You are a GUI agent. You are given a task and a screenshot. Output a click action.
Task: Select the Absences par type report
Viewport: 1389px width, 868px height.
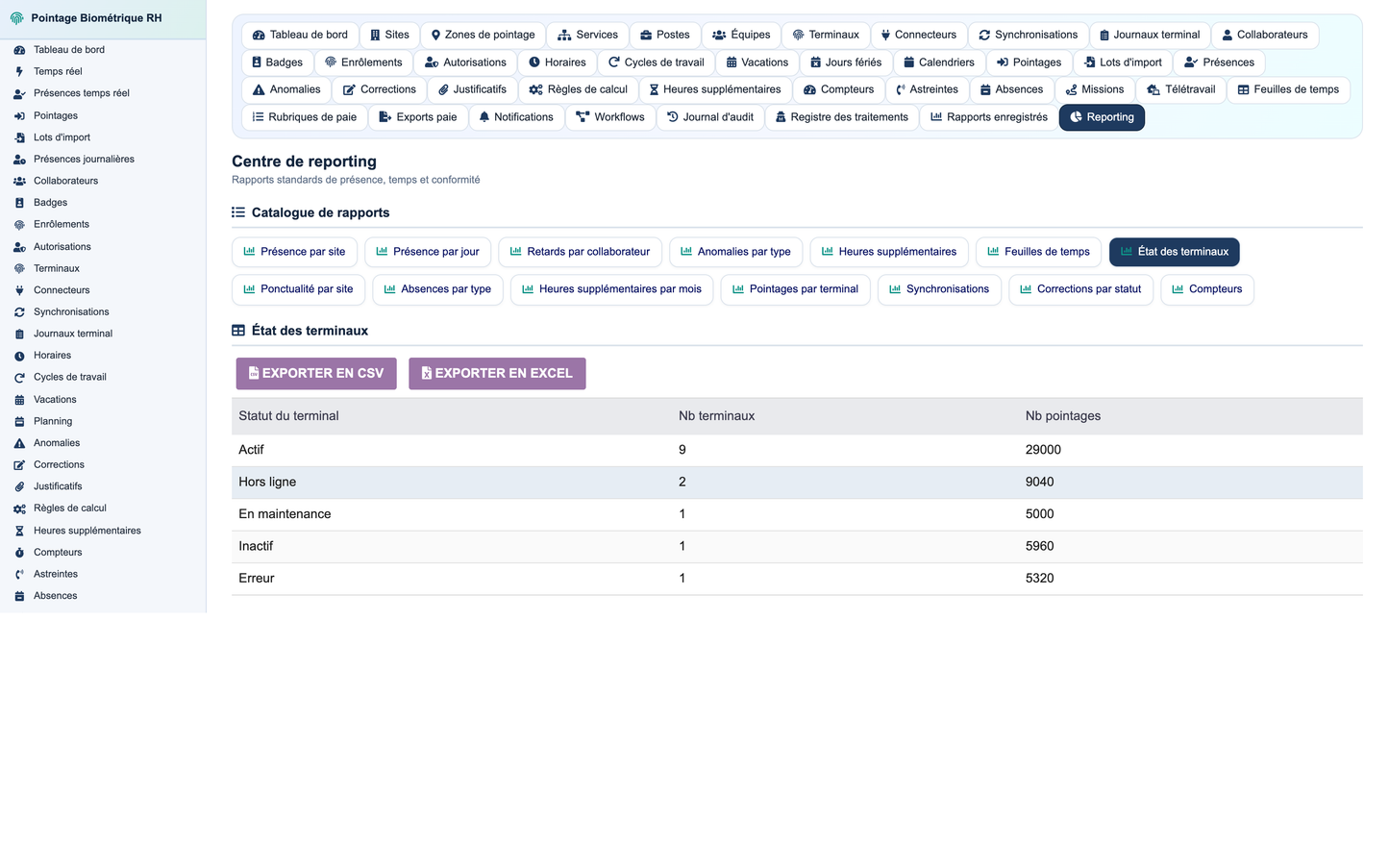437,289
